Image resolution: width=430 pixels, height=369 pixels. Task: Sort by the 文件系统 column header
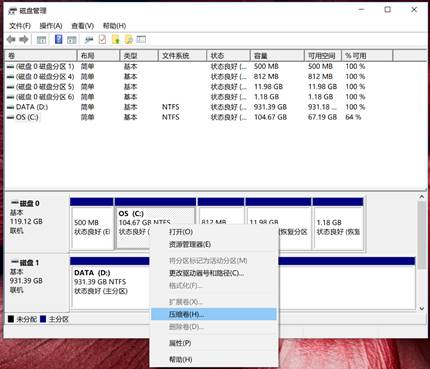point(182,56)
